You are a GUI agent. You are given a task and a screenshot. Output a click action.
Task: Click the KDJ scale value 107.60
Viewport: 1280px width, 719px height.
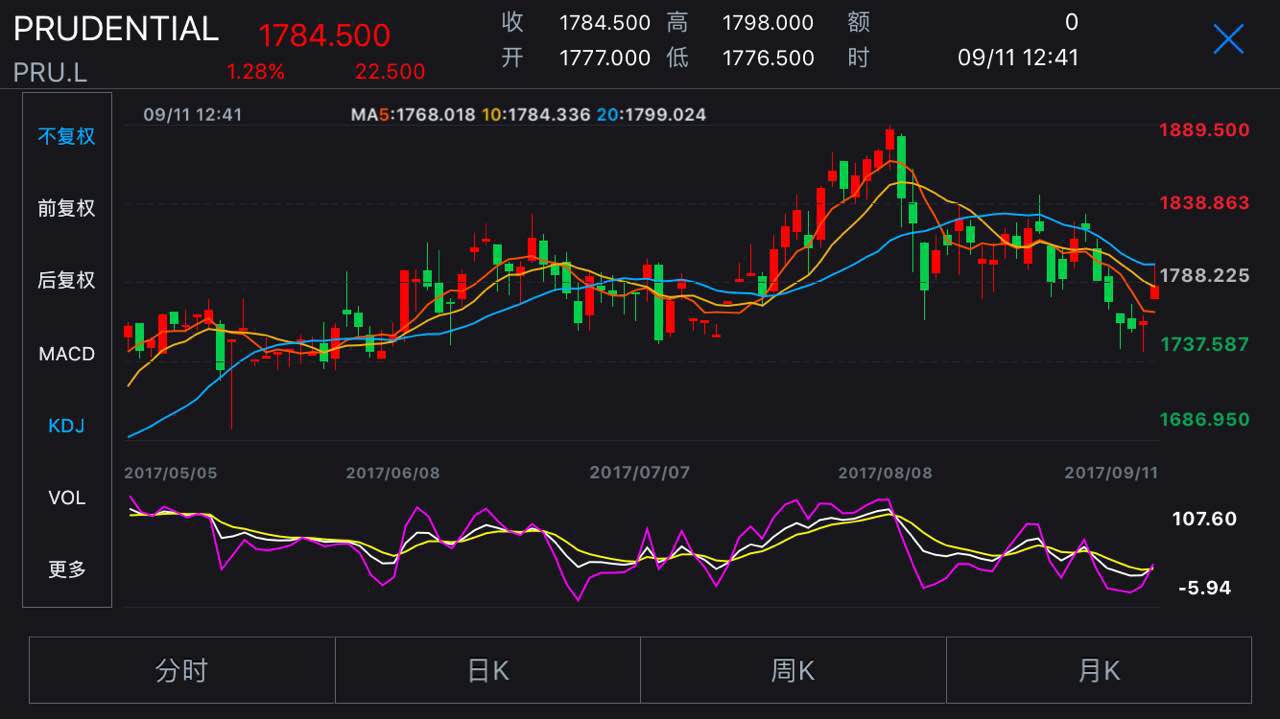click(1205, 519)
